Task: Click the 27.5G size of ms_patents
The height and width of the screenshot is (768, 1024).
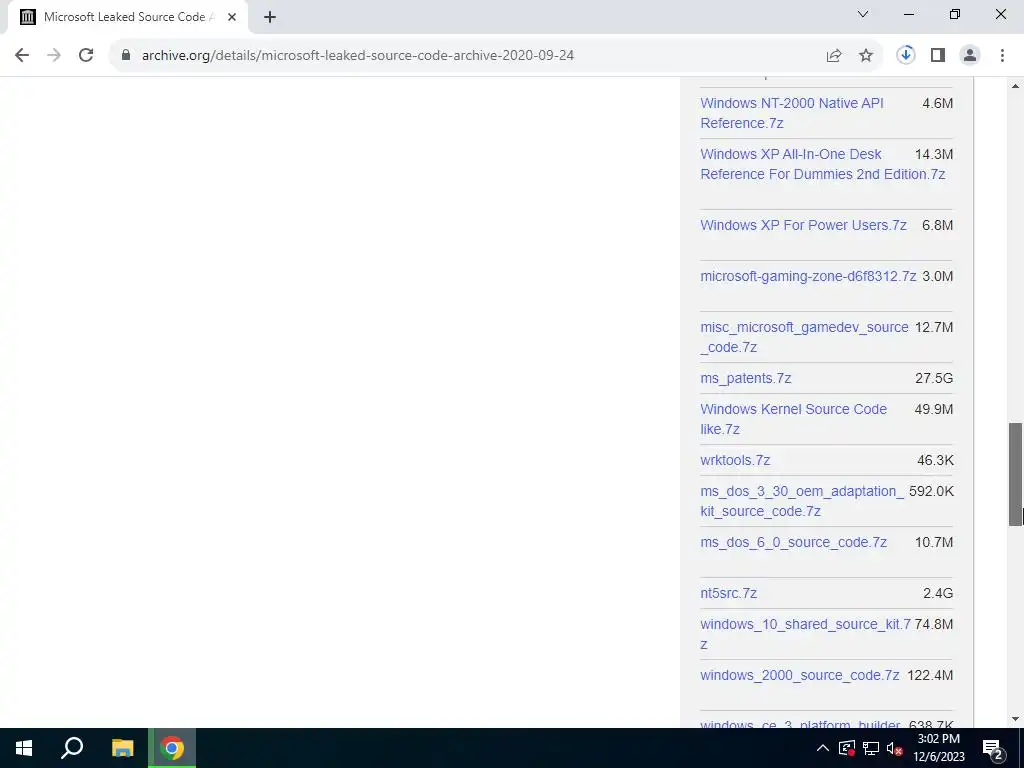Action: pos(934,378)
